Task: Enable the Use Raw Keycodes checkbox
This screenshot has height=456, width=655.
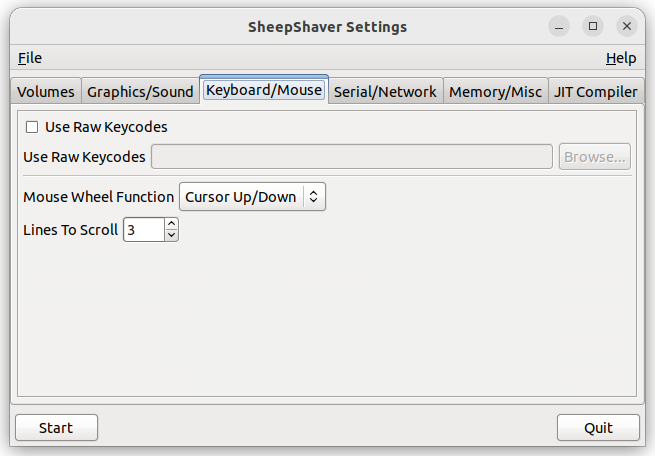Action: point(32,127)
